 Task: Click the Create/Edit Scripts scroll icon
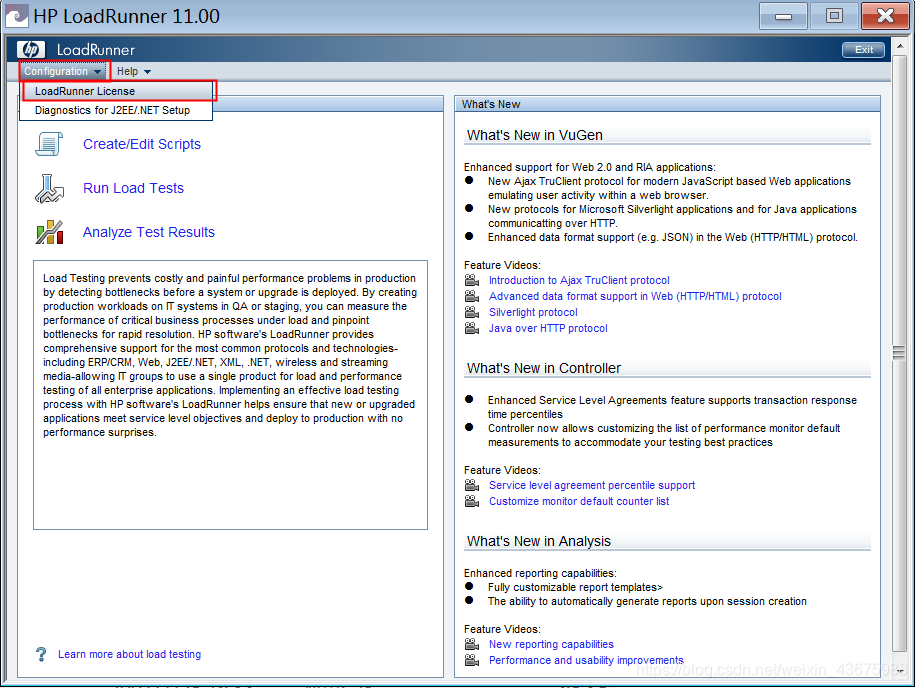coord(49,144)
